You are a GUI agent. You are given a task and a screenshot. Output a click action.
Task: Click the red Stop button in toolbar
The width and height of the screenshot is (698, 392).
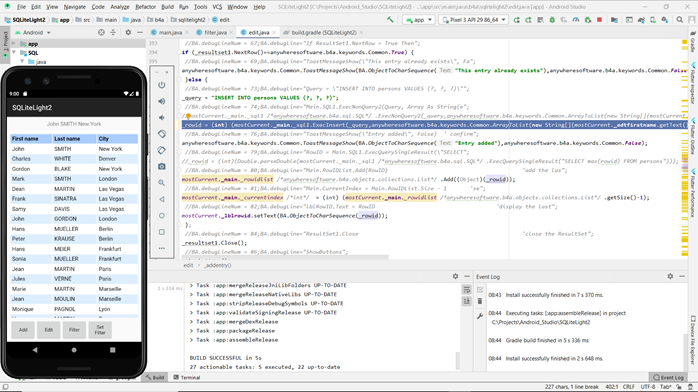[x=600, y=20]
